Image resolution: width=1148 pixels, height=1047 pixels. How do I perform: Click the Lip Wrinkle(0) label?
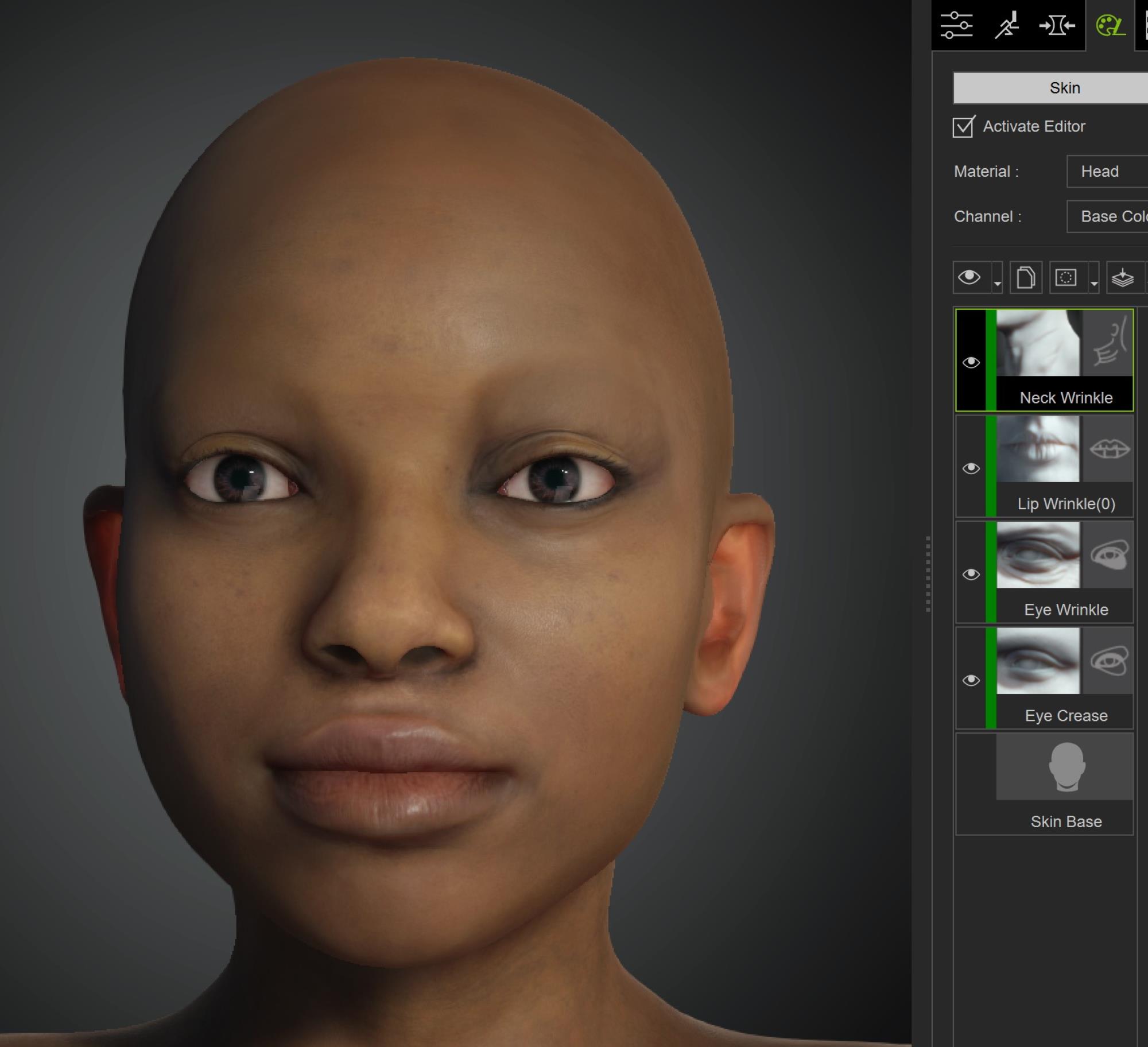click(x=1066, y=504)
